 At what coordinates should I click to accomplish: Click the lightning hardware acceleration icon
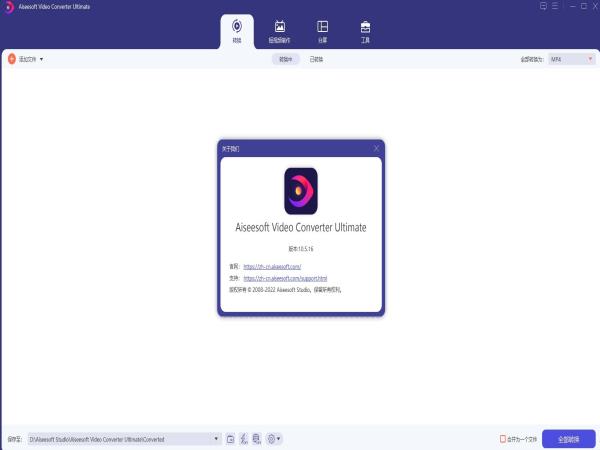click(x=244, y=439)
